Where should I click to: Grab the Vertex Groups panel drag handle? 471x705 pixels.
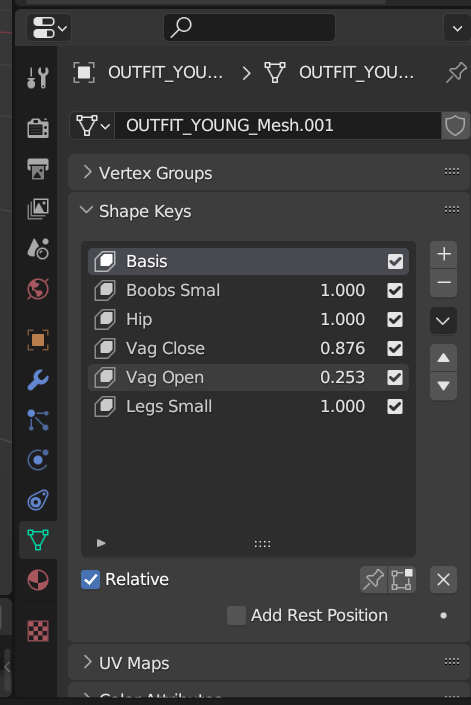pos(452,171)
